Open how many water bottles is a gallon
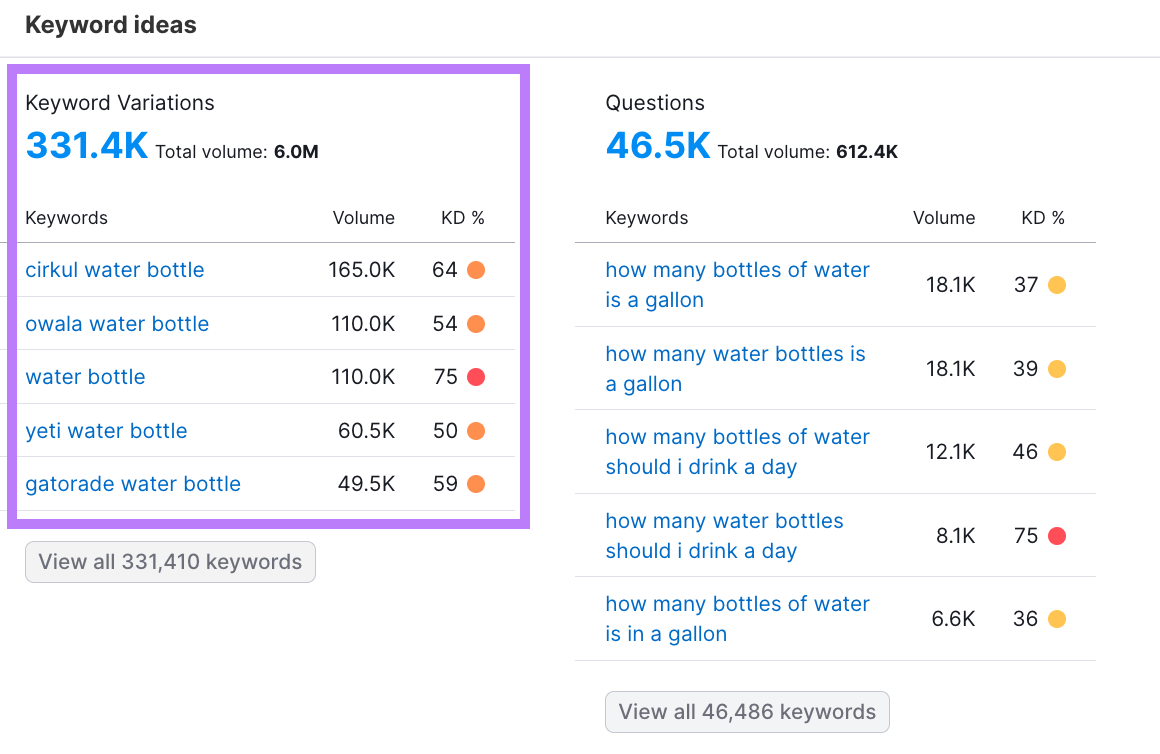The height and width of the screenshot is (754, 1160). (x=735, y=368)
